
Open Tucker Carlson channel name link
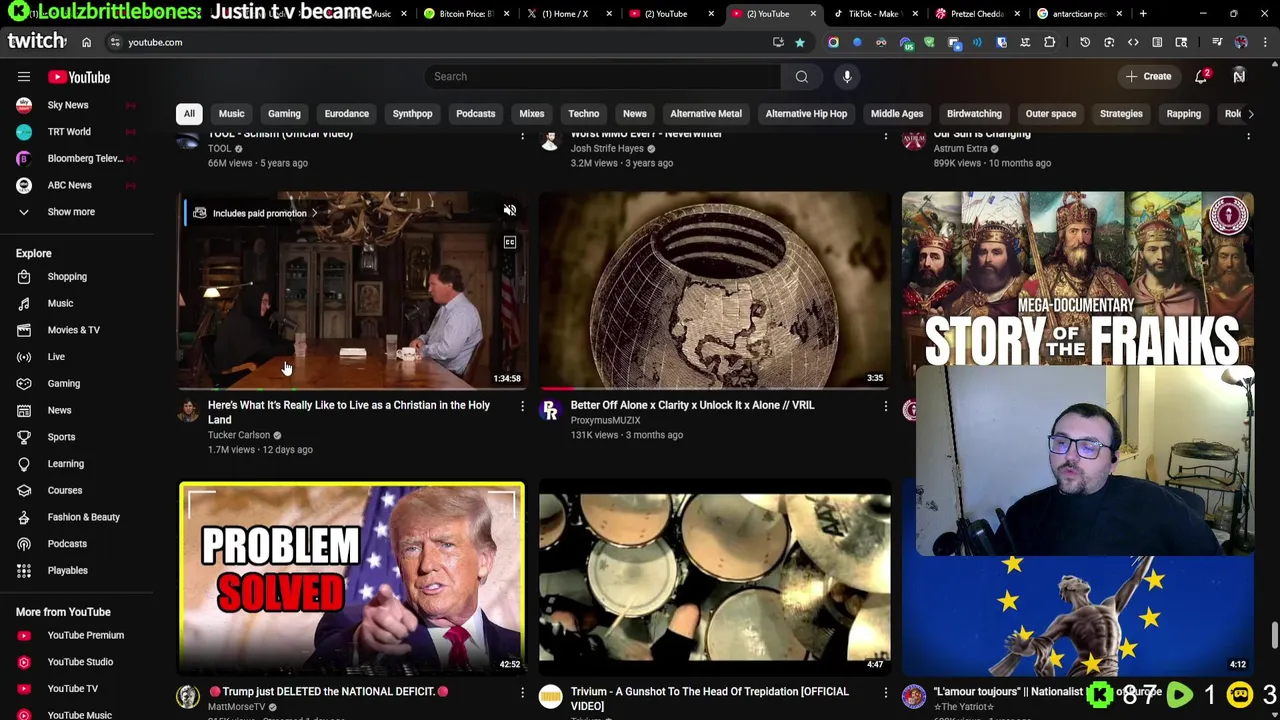(x=239, y=435)
